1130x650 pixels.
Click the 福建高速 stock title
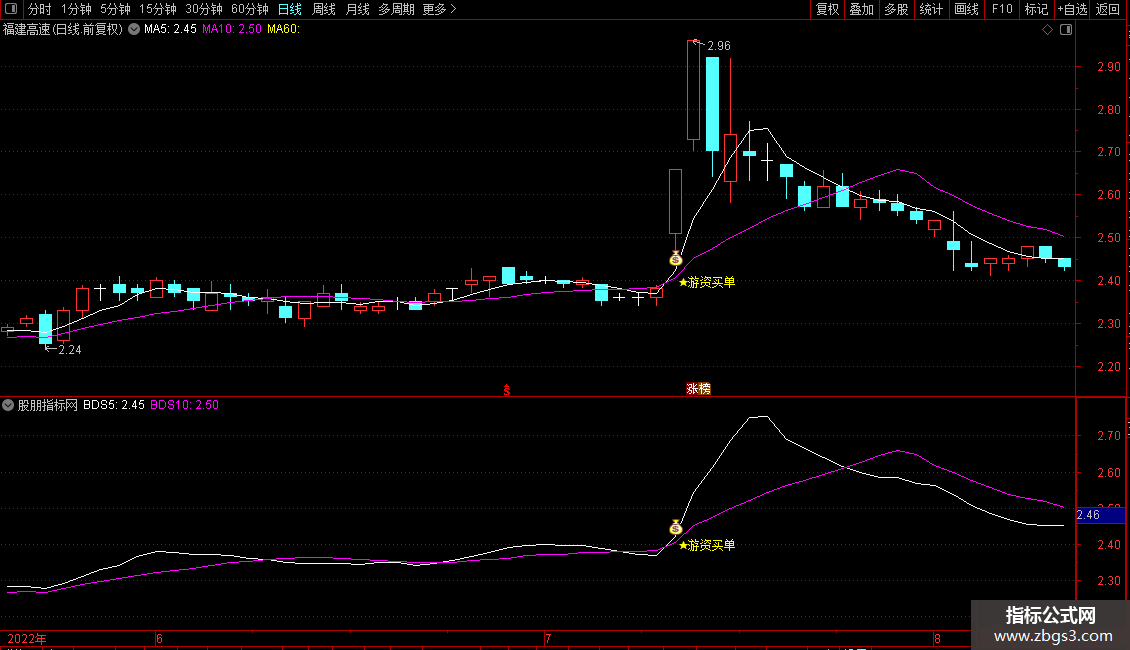[63, 29]
